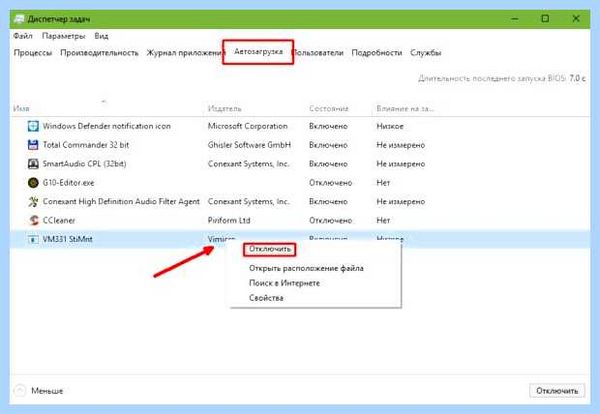This screenshot has width=600, height=414.
Task: Select the Автозагрузка tab
Action: pyautogui.click(x=258, y=52)
